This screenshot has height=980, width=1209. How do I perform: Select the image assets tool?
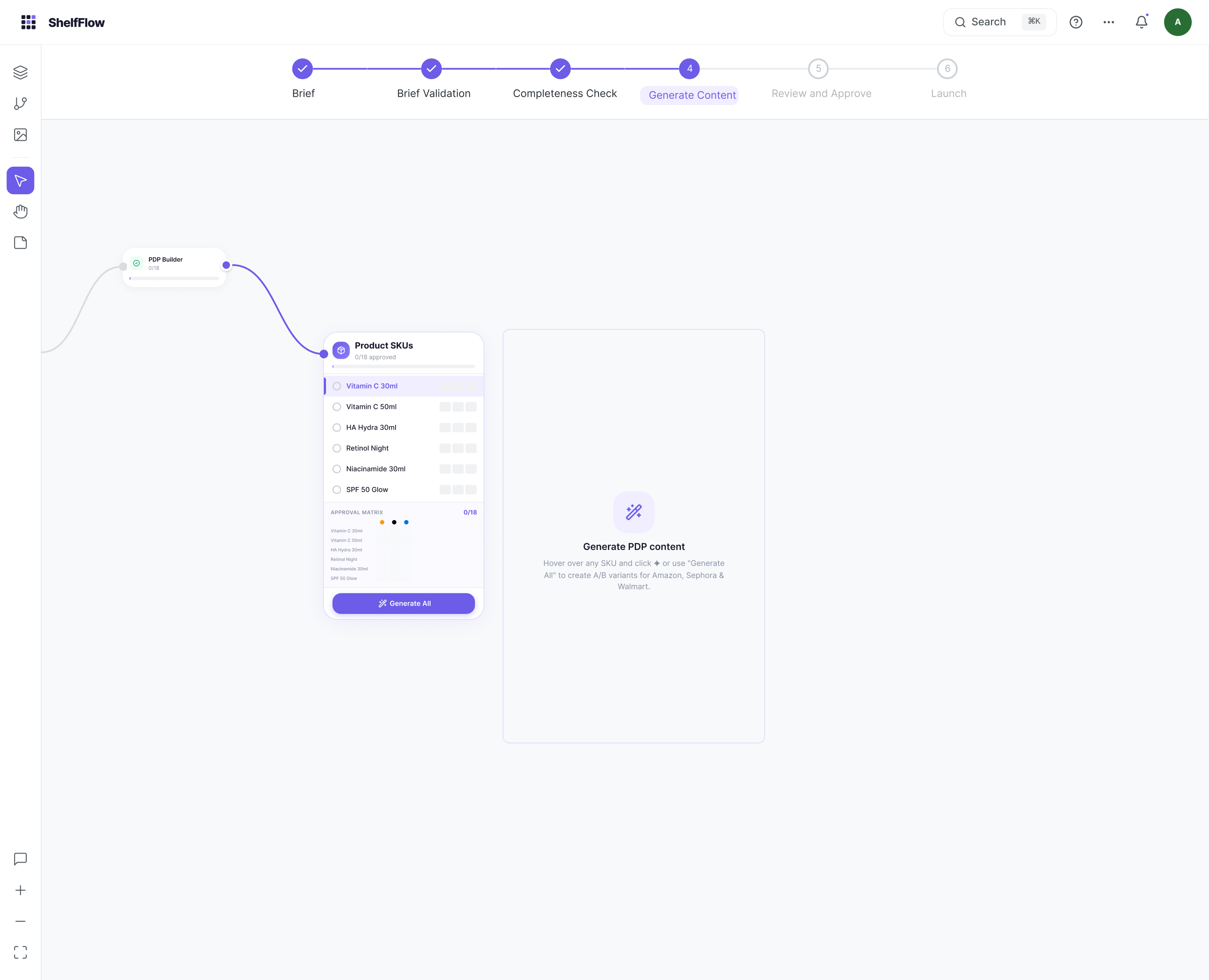click(x=20, y=134)
